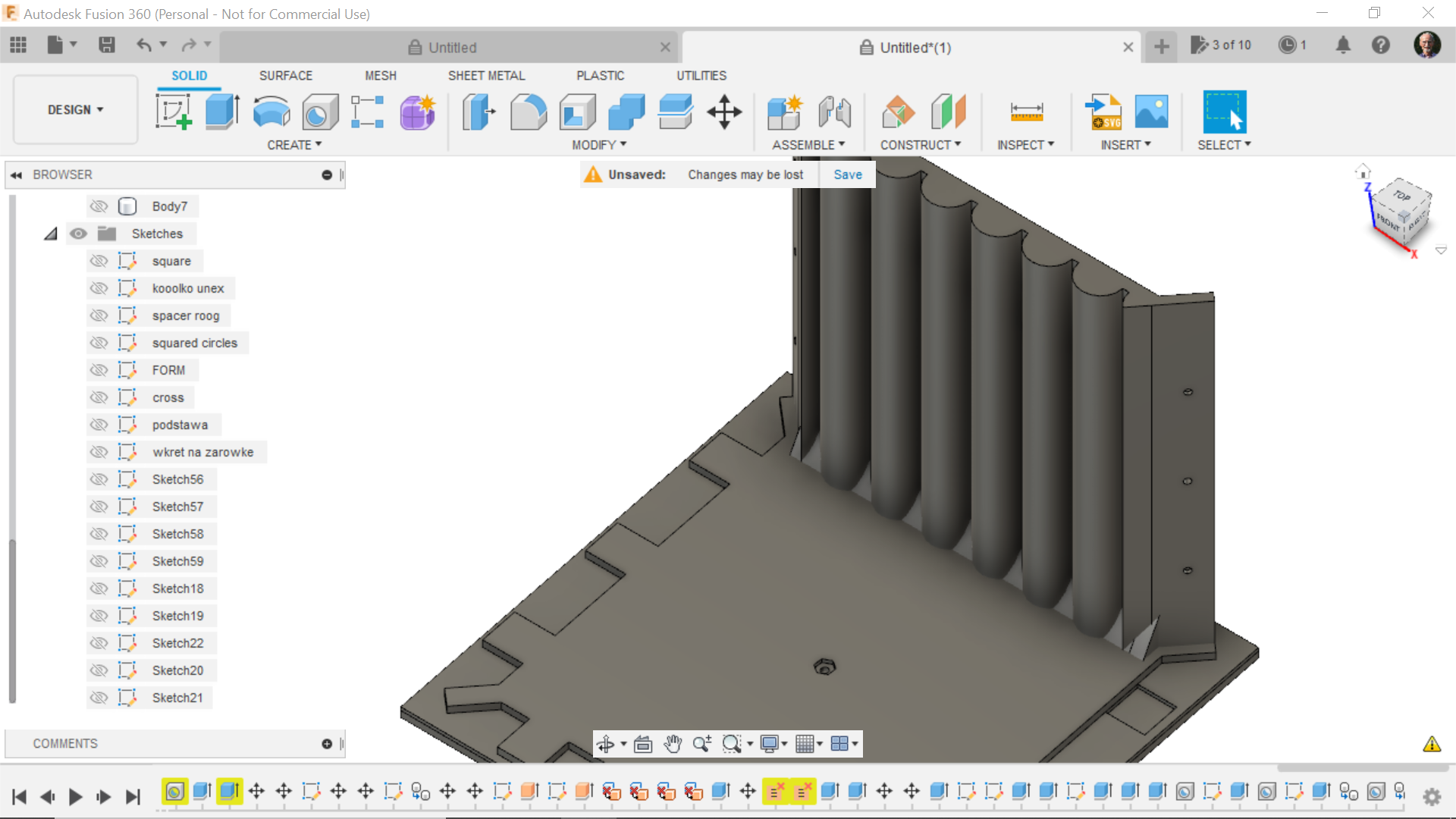The image size is (1456, 819).
Task: Switch to the SHEET METAL tab
Action: (x=486, y=75)
